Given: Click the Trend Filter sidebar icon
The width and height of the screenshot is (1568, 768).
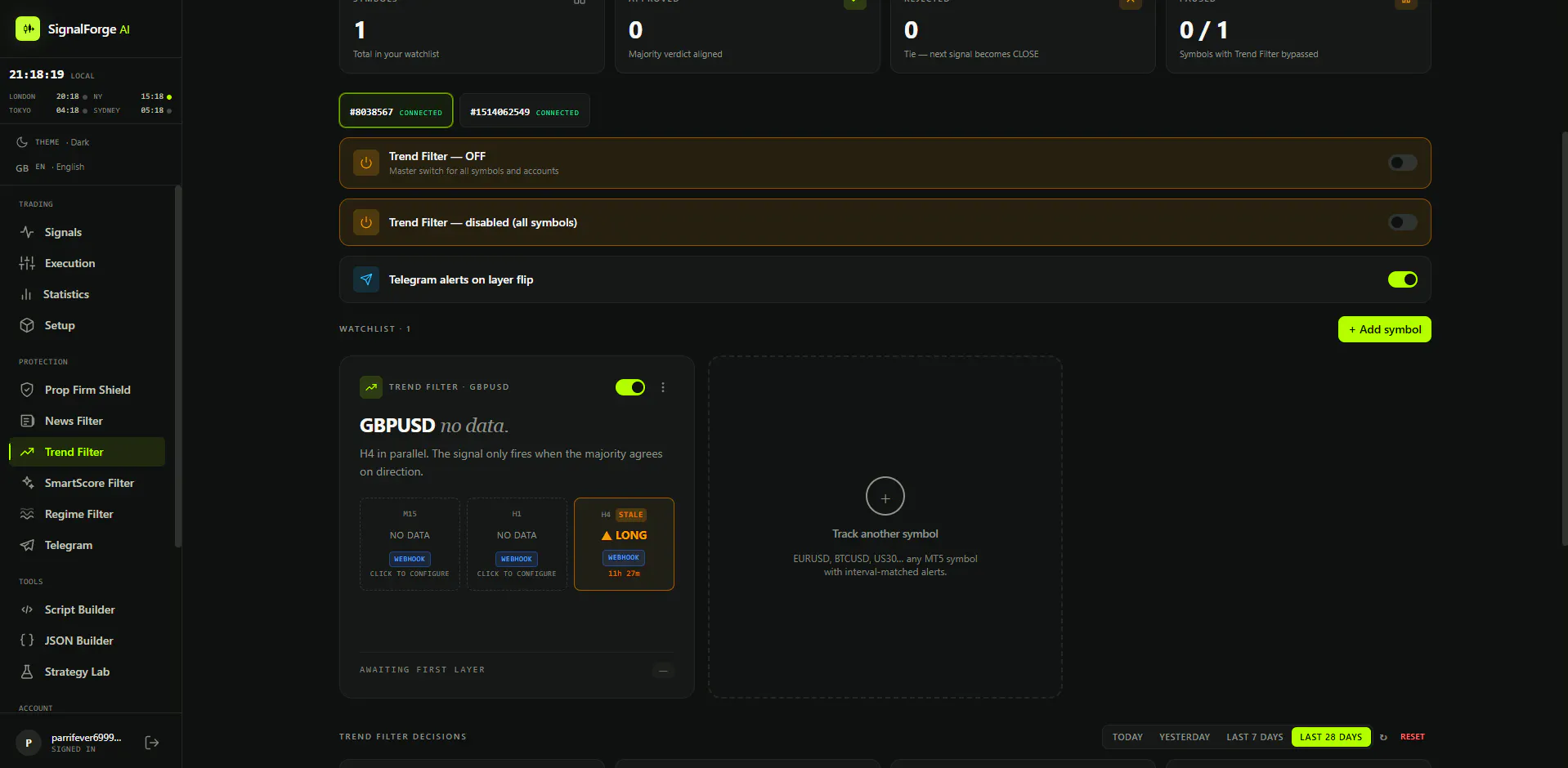Looking at the screenshot, I should [27, 452].
